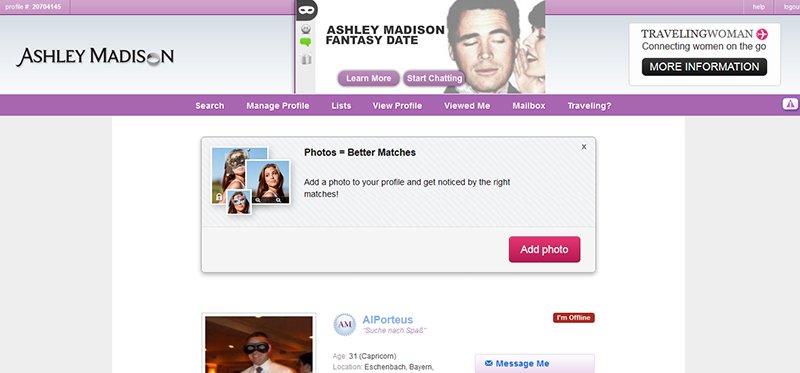This screenshot has height=373, width=800.
Task: Click the Photos = Better Matches heading
Action: 360,153
